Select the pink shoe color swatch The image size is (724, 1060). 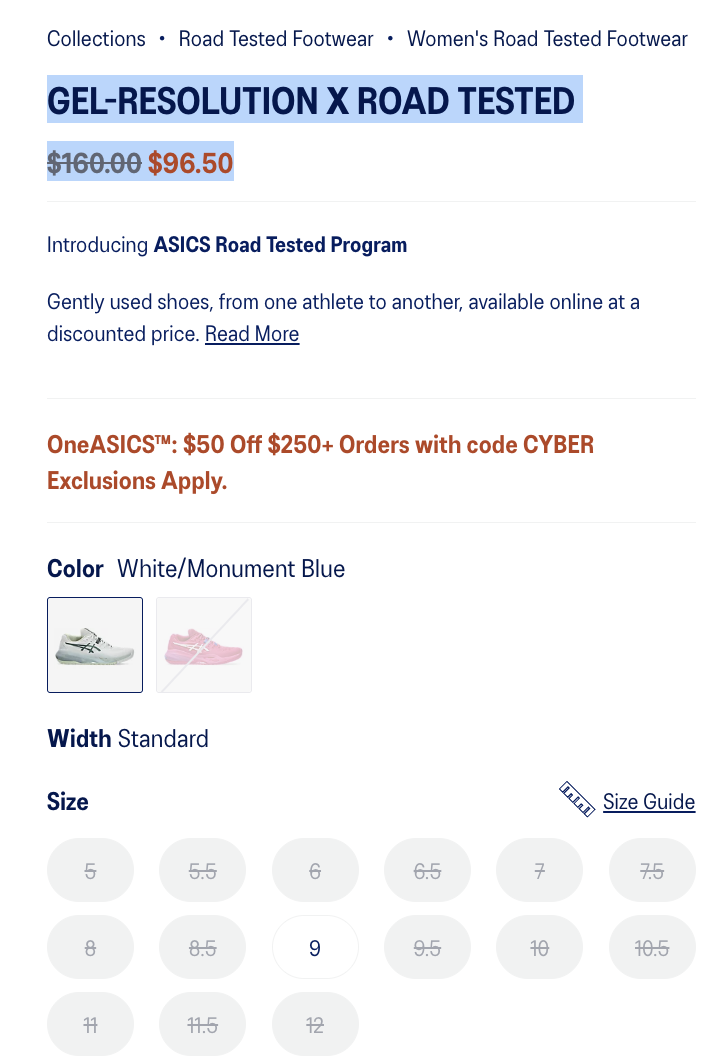pyautogui.click(x=204, y=645)
